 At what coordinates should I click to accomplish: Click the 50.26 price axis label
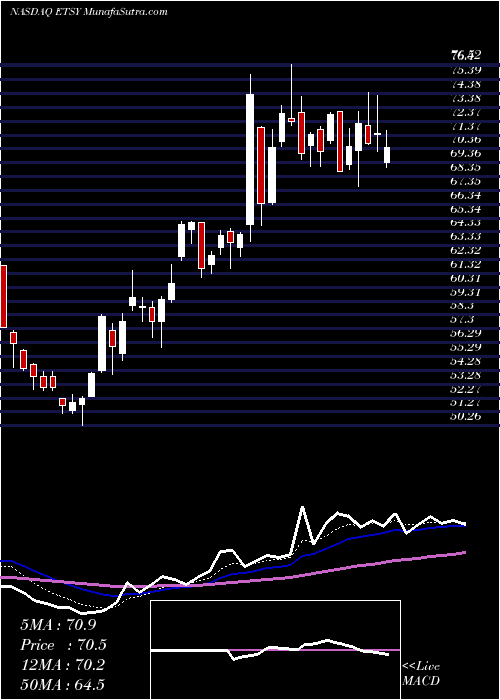[466, 416]
